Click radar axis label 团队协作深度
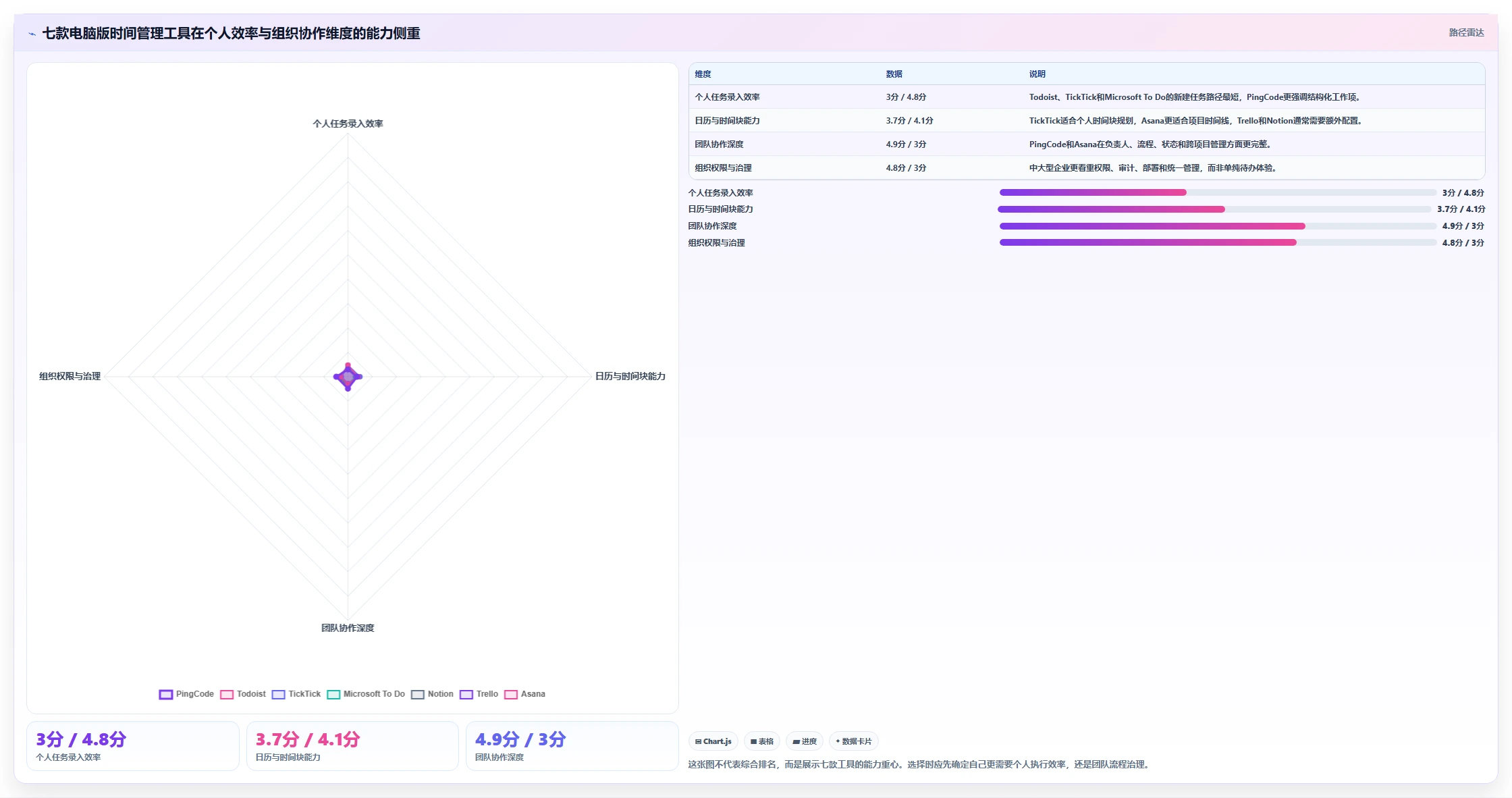The image size is (1512, 798). [348, 628]
